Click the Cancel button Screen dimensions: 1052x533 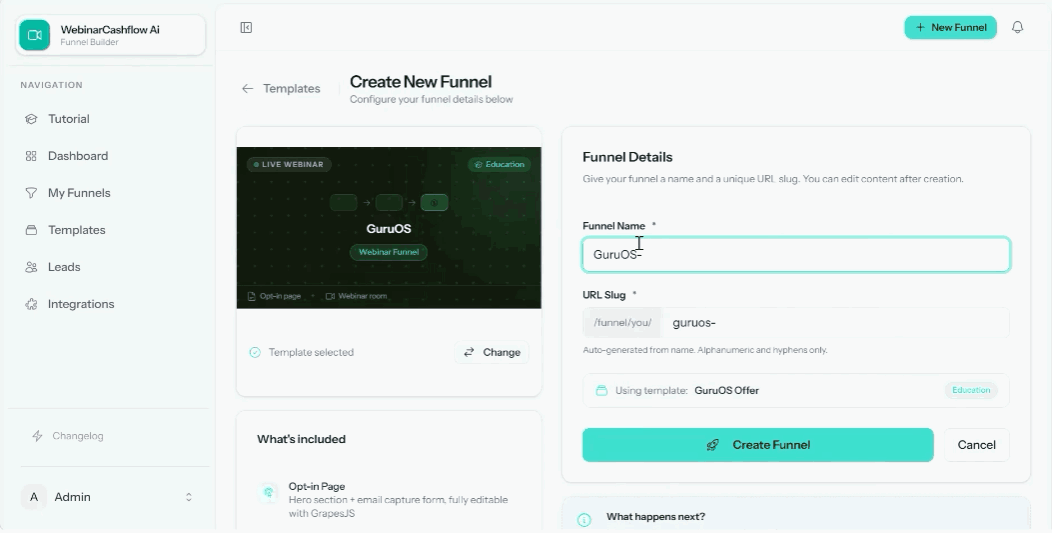(976, 445)
